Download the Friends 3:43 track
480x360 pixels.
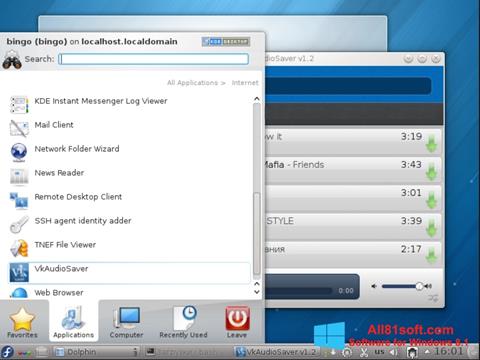[431, 172]
